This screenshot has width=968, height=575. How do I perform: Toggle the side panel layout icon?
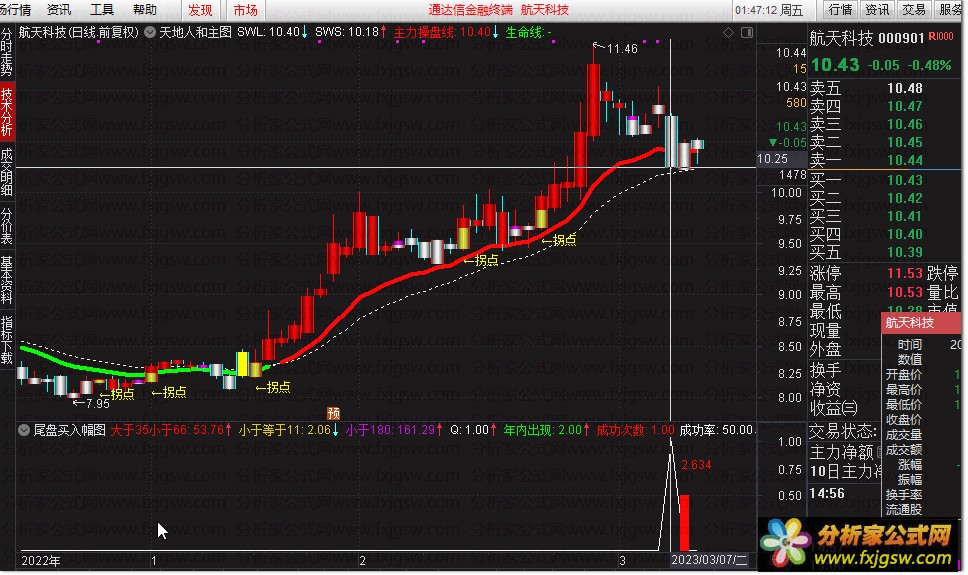click(746, 32)
